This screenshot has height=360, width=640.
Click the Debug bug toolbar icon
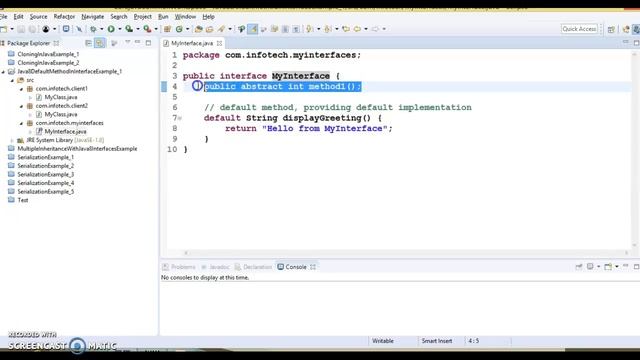pos(93,29)
